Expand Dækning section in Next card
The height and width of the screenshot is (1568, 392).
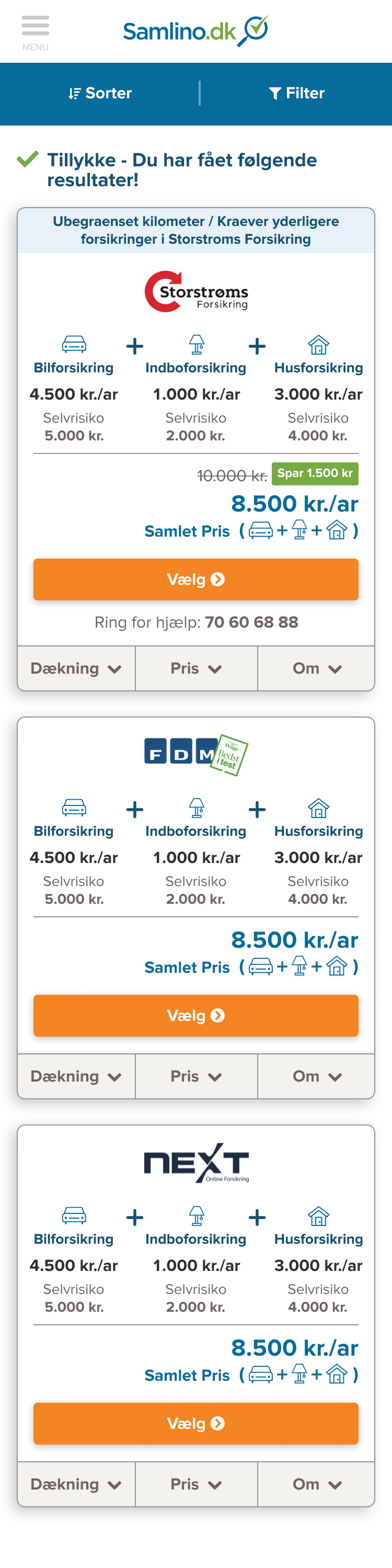(x=76, y=1484)
